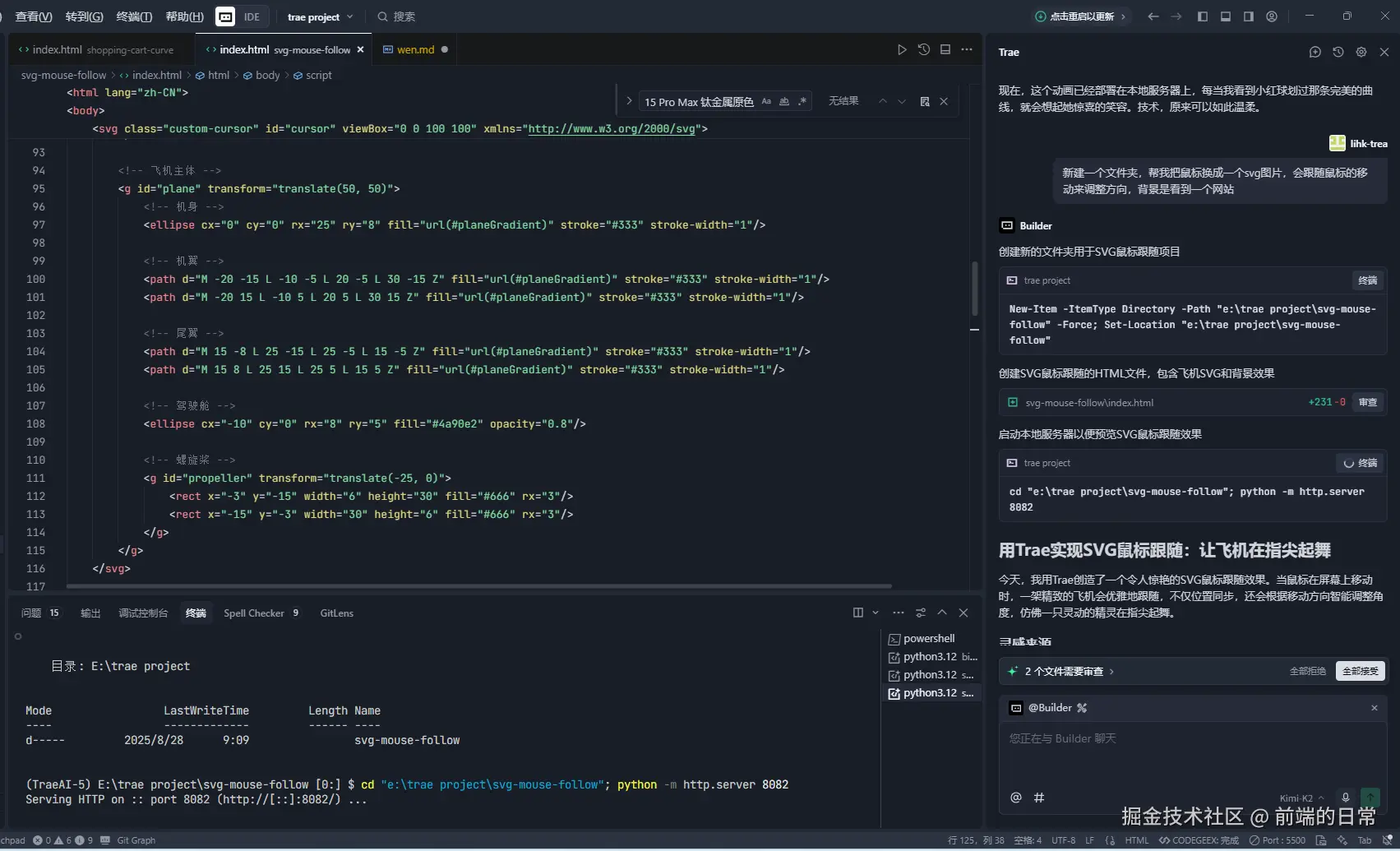This screenshot has width=1400, height=851.
Task: Click the 搜索 search box in the title bar
Action: click(x=396, y=16)
